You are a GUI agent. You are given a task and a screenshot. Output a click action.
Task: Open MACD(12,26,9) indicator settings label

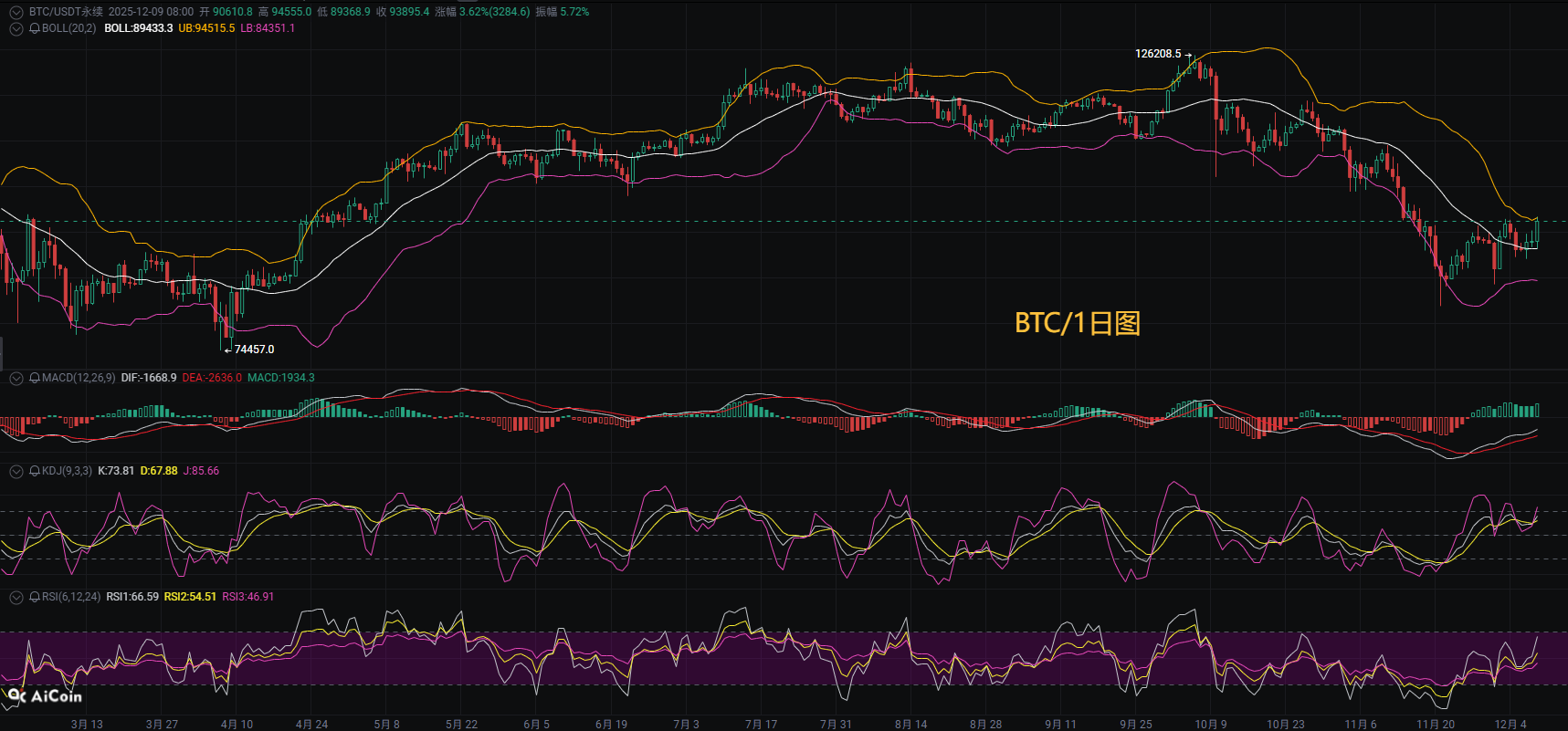[79, 378]
